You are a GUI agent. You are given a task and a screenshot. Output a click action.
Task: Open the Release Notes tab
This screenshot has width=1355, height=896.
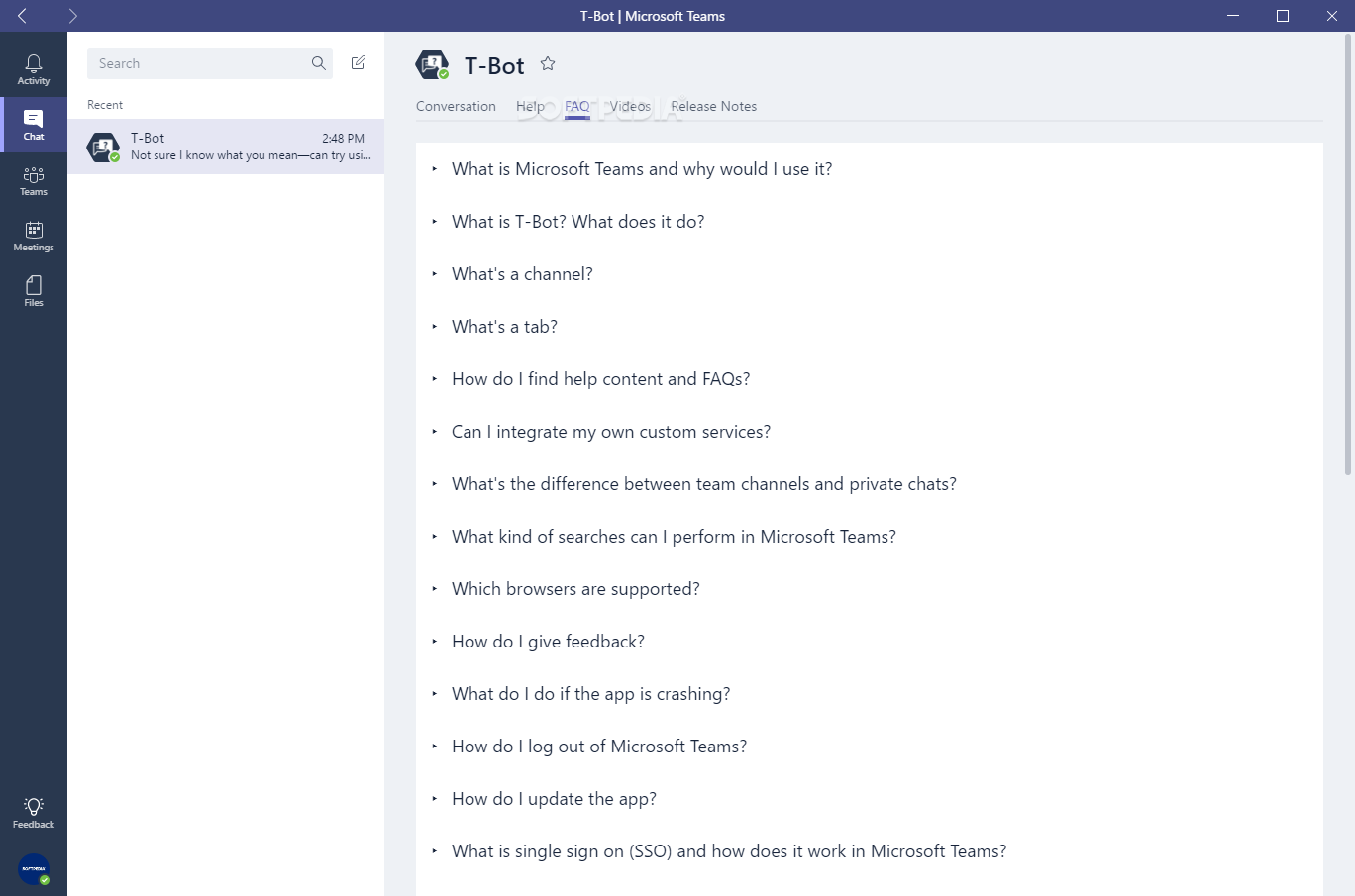point(713,106)
